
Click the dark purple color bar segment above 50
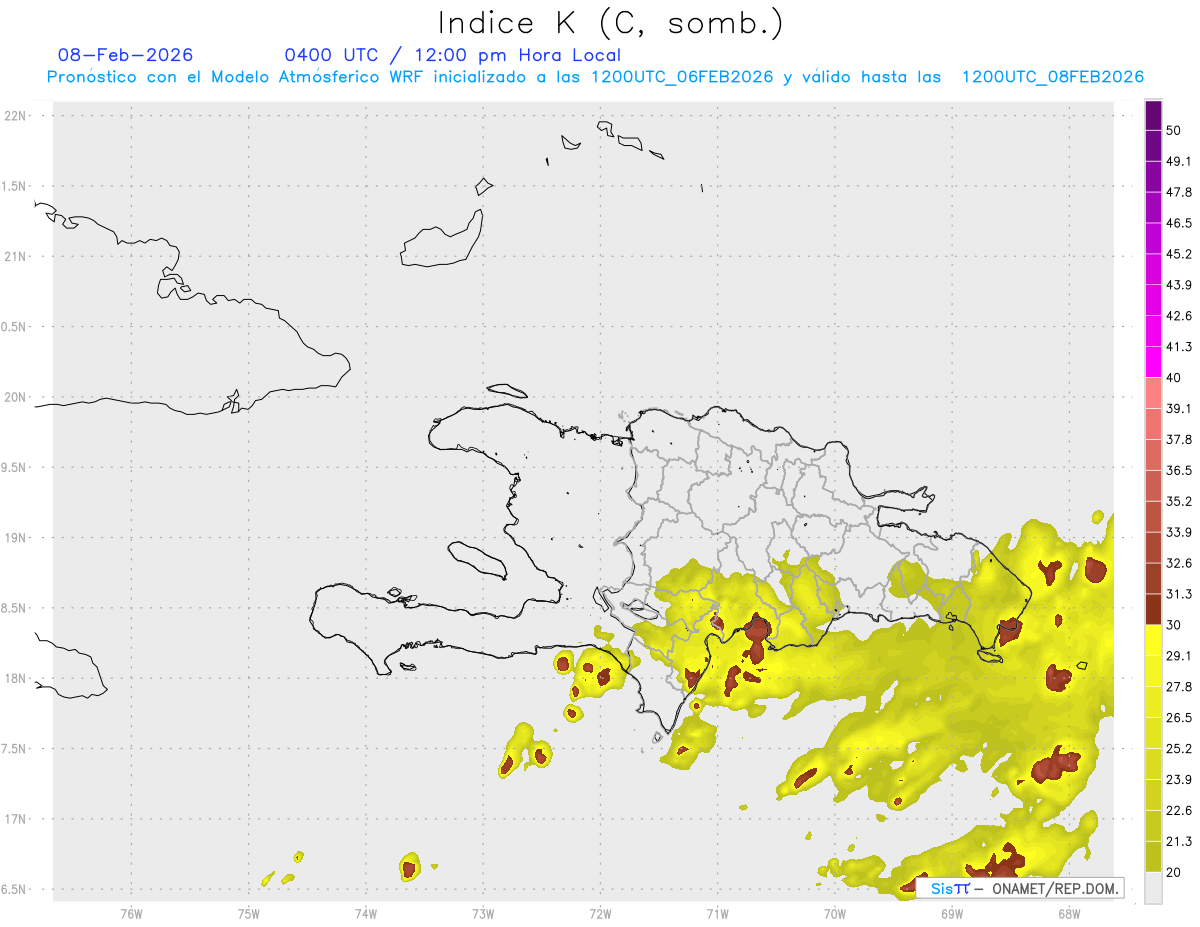(1153, 117)
